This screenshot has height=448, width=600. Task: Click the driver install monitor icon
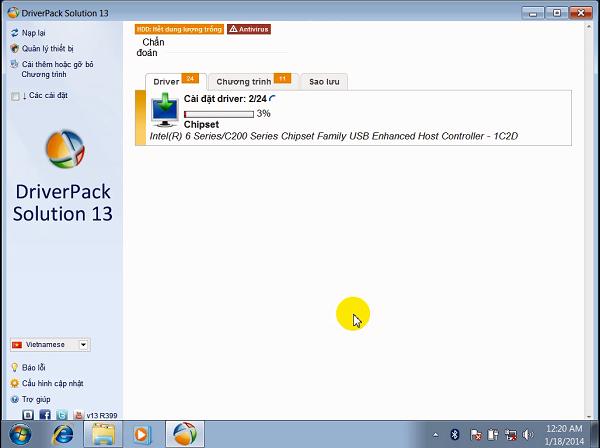(165, 110)
